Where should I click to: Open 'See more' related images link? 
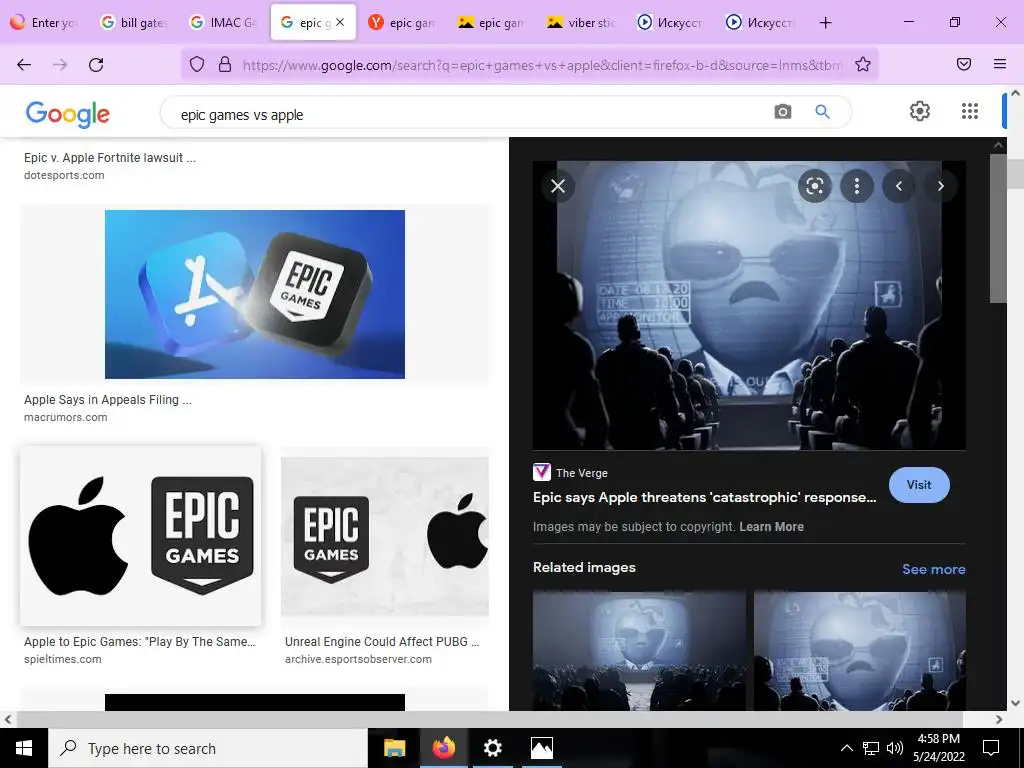point(933,569)
